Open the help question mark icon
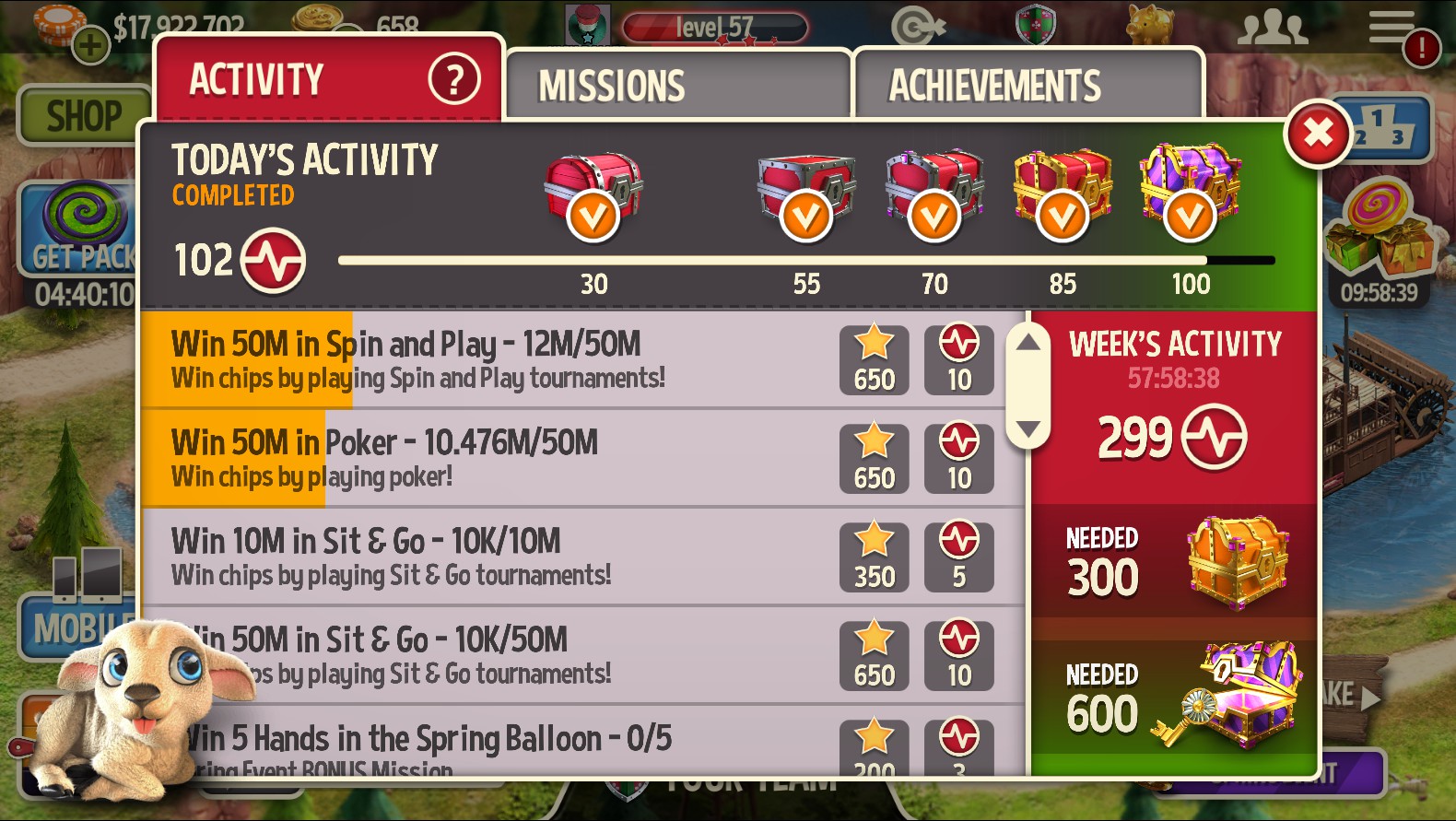Viewport: 1456px width, 821px height. tap(454, 80)
